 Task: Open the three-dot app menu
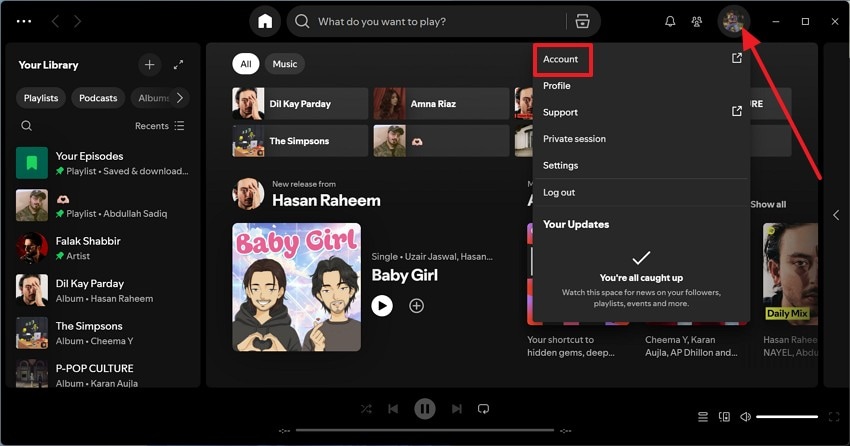(x=24, y=21)
